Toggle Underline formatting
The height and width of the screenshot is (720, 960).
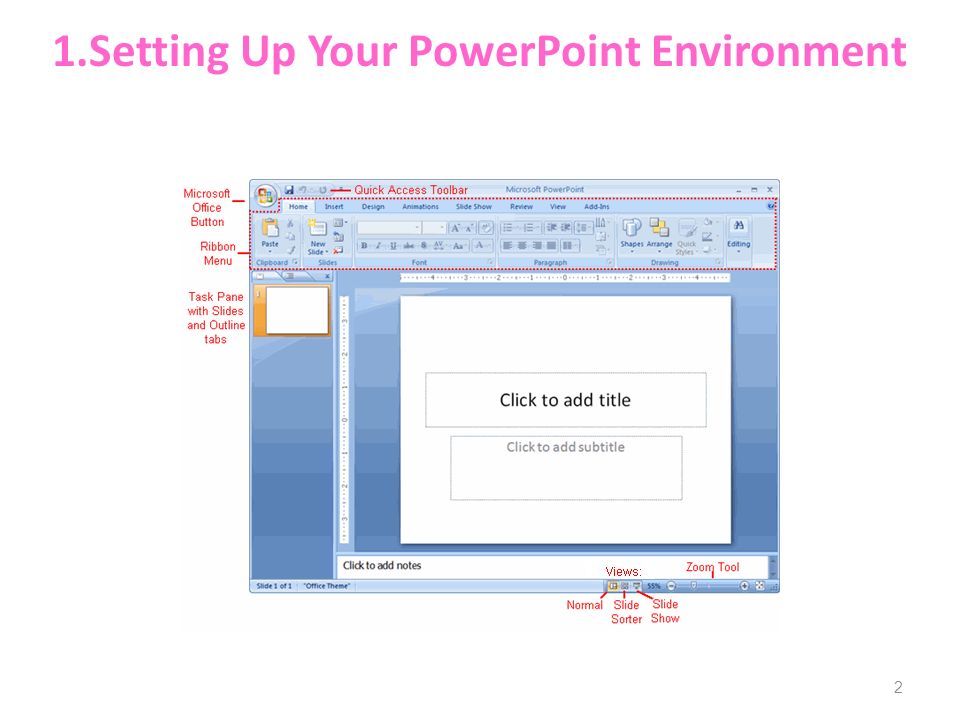point(393,246)
